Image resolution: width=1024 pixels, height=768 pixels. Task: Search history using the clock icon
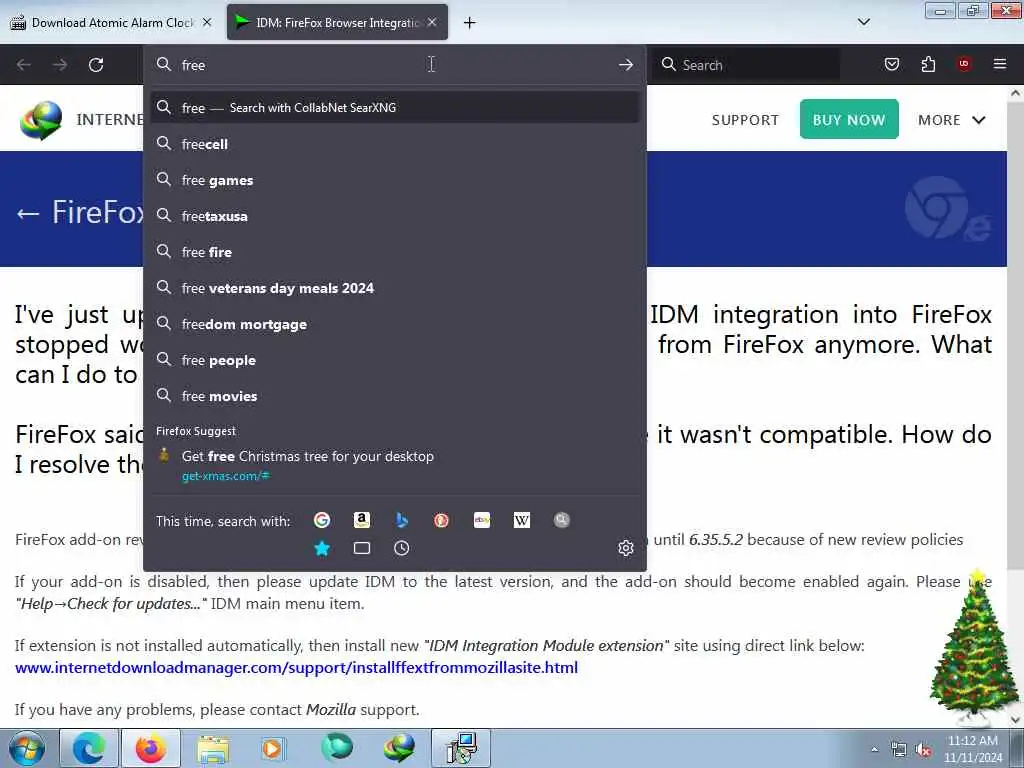402,548
